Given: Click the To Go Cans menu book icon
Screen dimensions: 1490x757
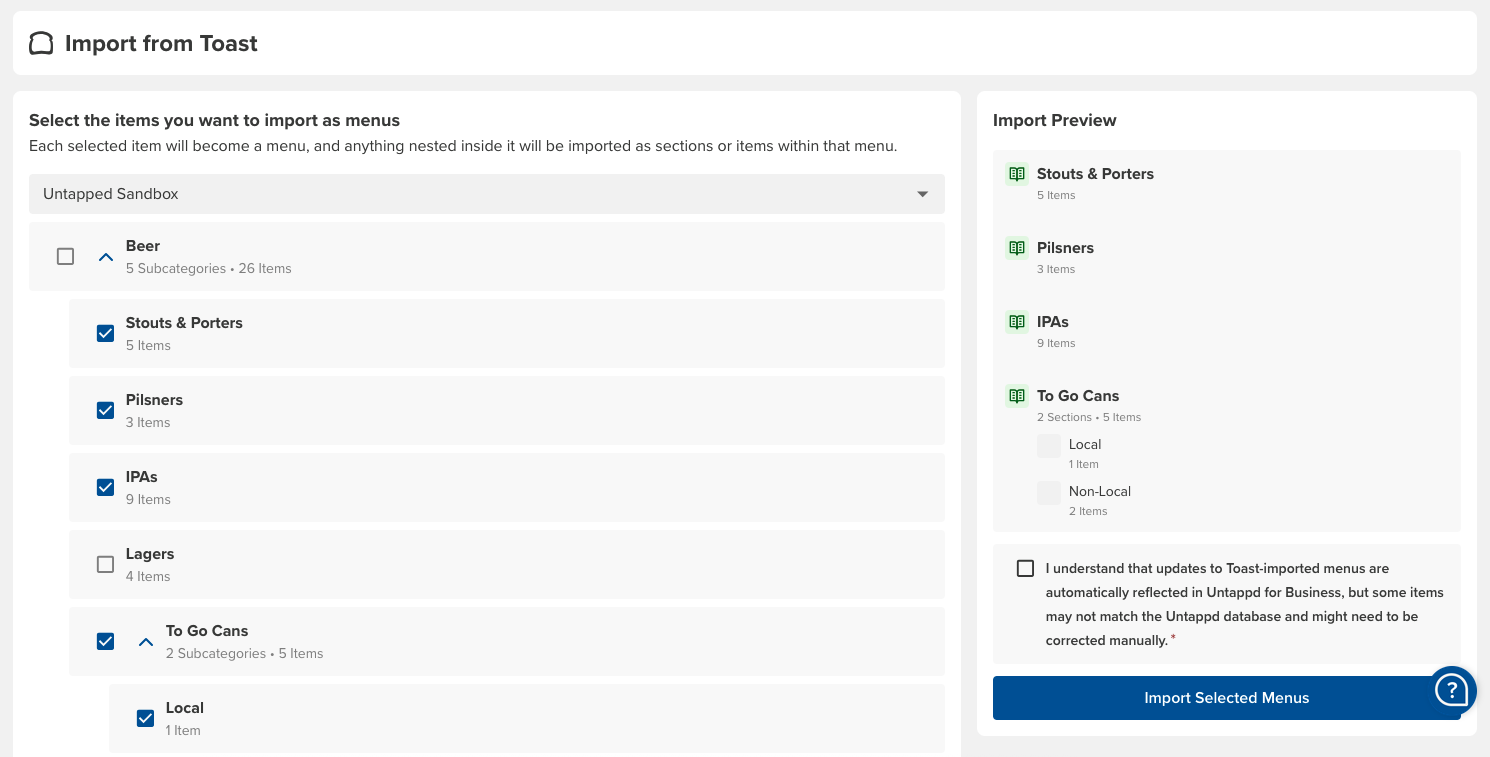Looking at the screenshot, I should pos(1017,396).
